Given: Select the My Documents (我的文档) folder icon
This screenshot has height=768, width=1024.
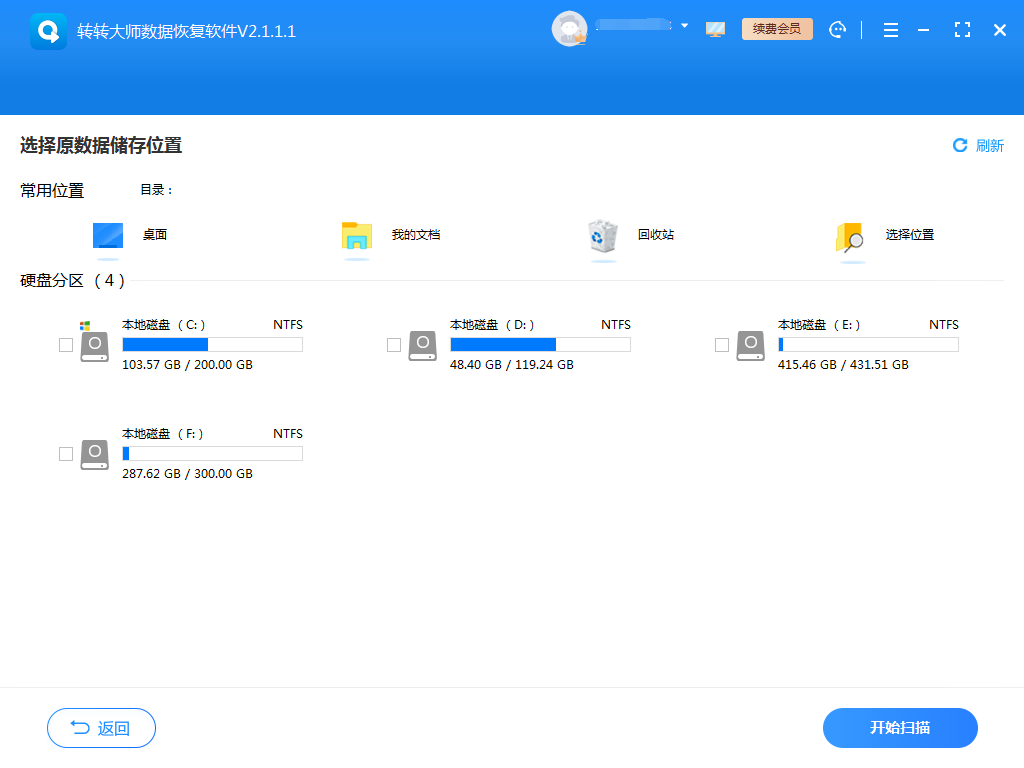Looking at the screenshot, I should point(356,236).
